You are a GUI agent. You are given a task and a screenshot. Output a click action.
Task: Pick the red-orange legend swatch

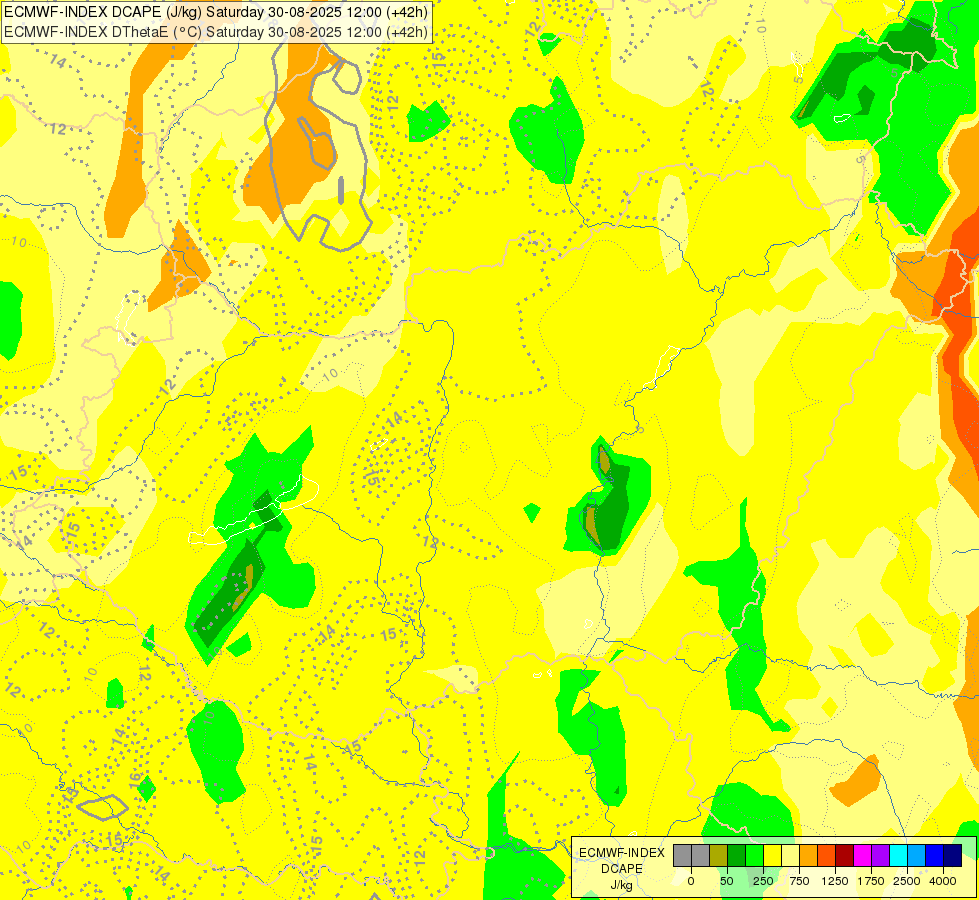pos(827,856)
